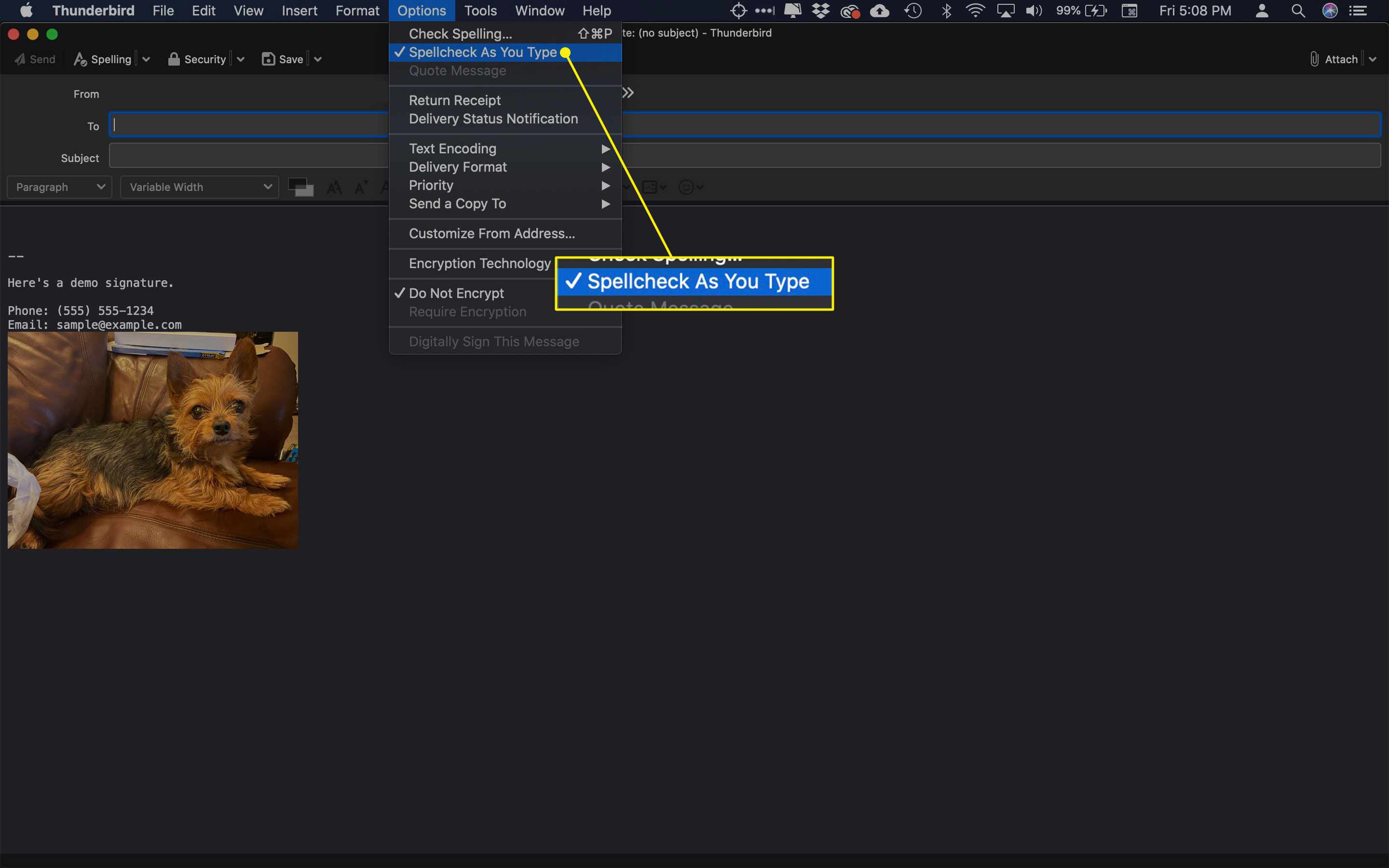
Task: Open the Edit menu
Action: (x=204, y=10)
